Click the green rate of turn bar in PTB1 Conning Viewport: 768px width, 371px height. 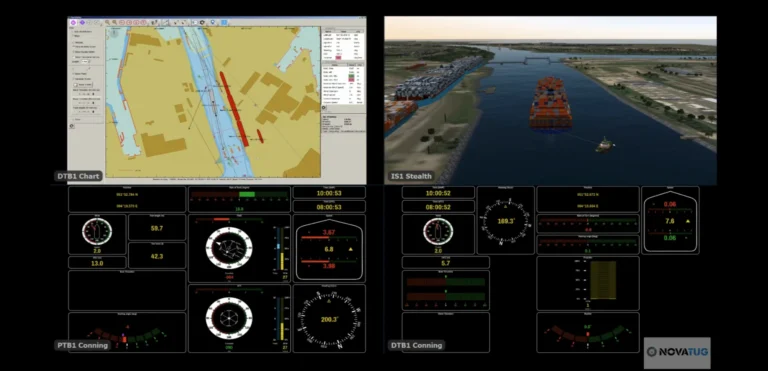247,195
